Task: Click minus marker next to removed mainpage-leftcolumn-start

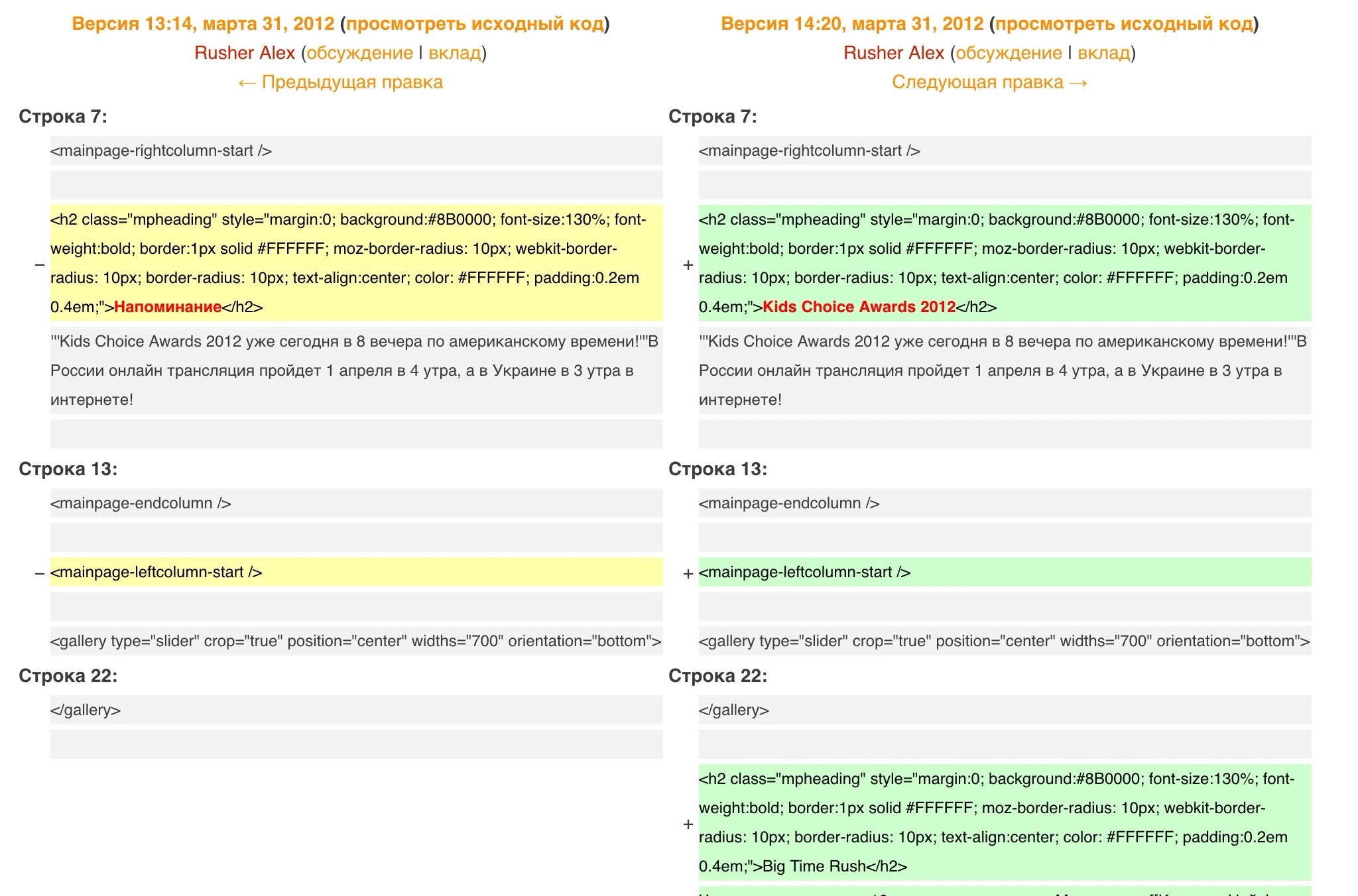Action: [x=40, y=573]
